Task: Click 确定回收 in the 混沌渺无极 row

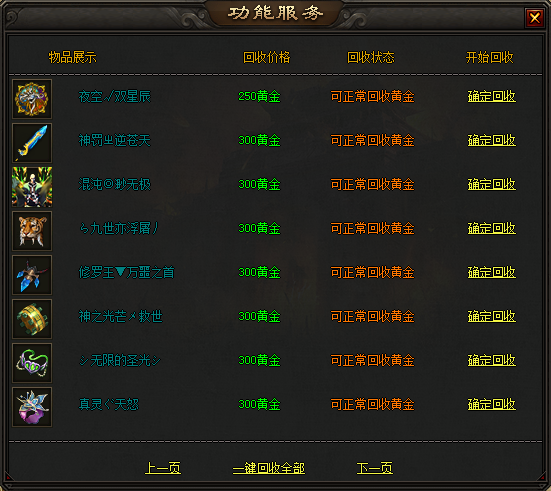Action: pos(492,184)
